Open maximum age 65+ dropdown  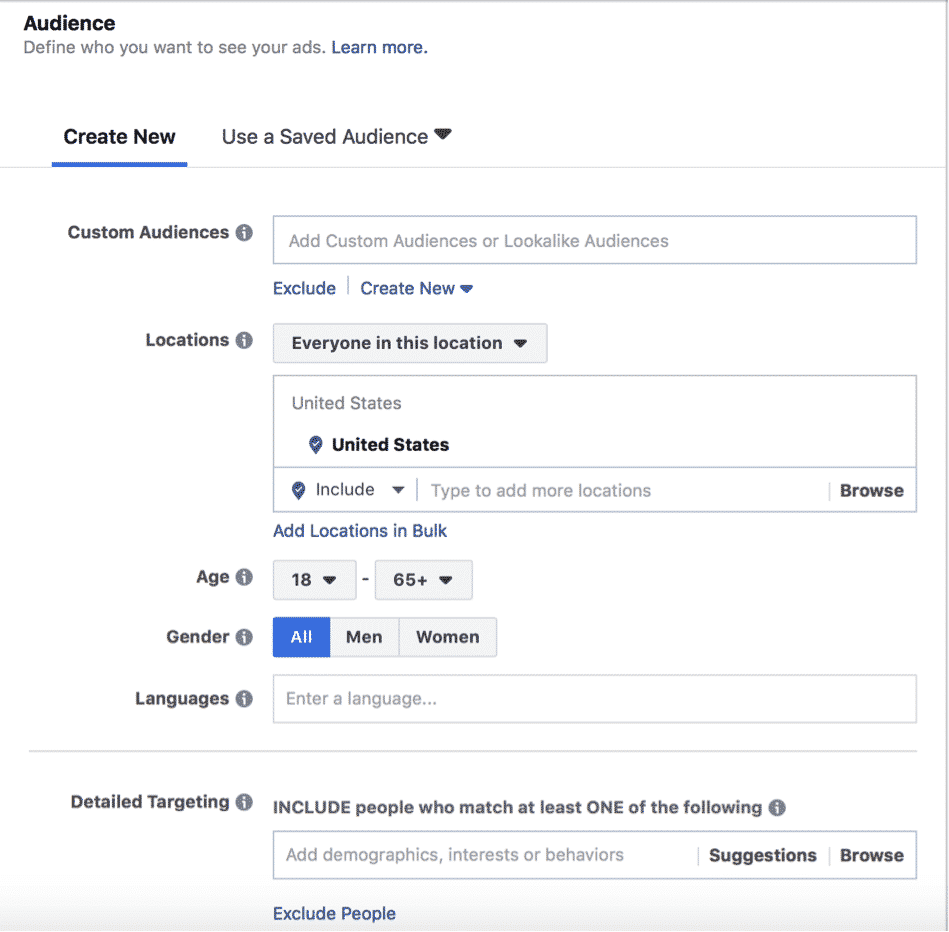point(423,580)
